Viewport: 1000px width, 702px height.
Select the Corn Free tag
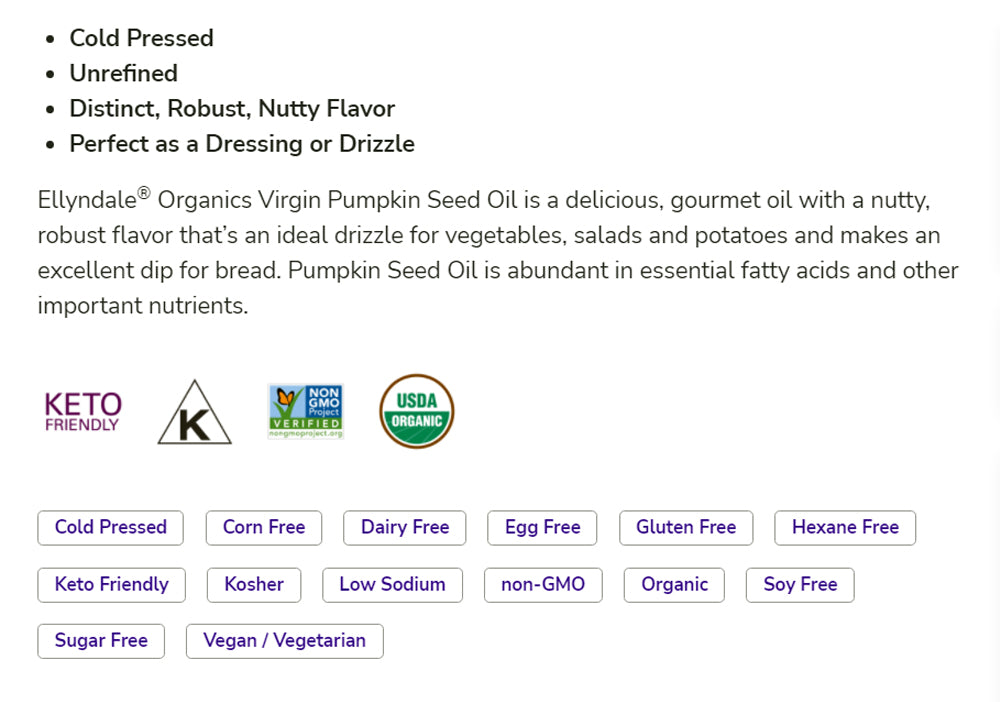(264, 527)
